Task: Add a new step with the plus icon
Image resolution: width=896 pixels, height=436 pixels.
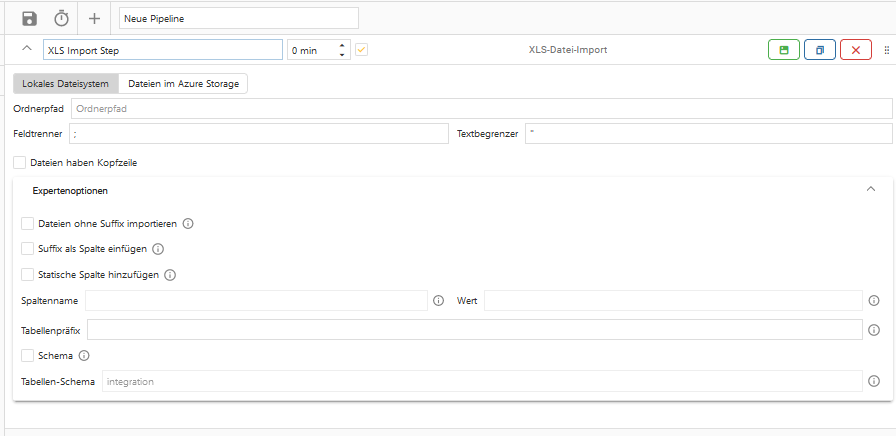Action: click(x=94, y=18)
